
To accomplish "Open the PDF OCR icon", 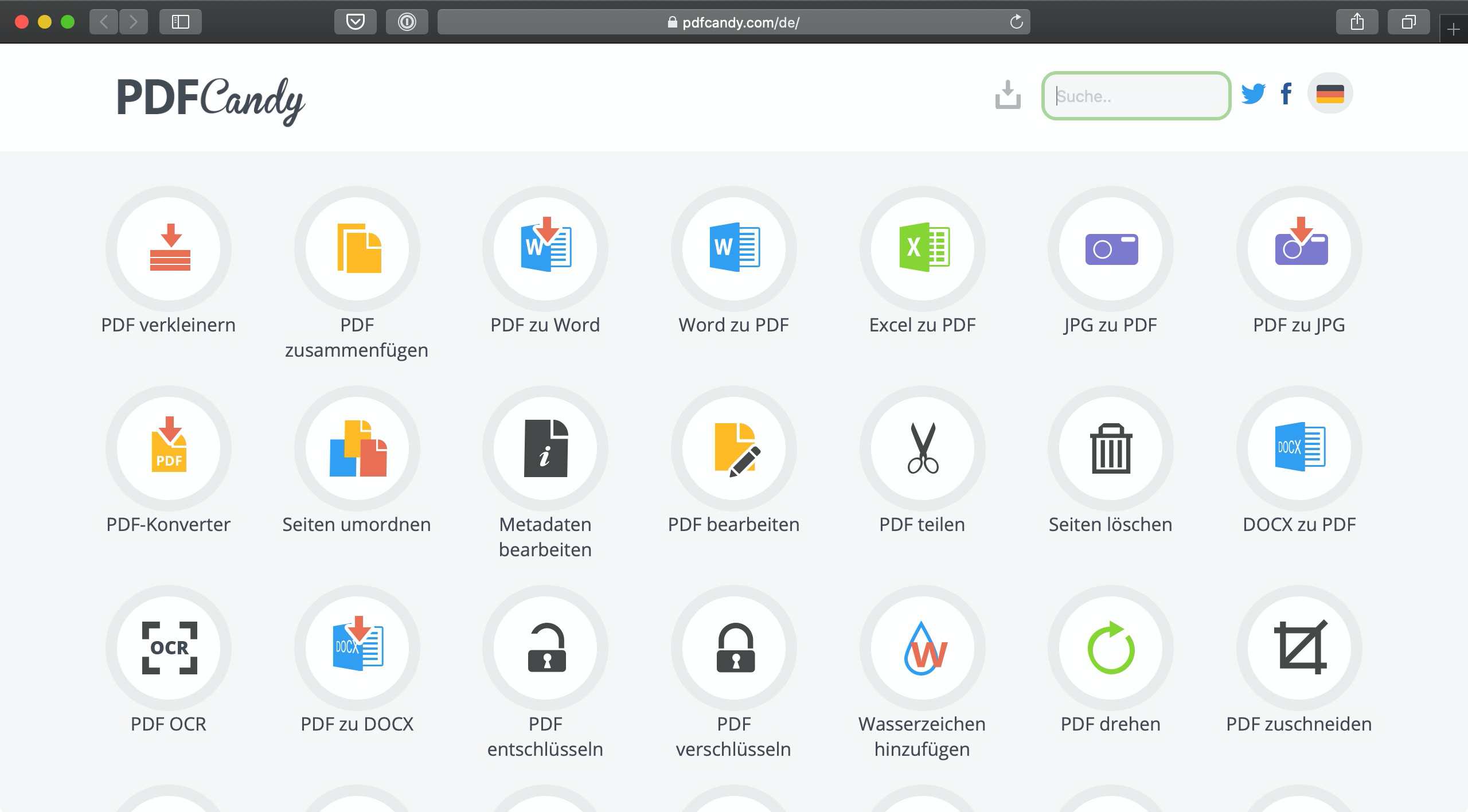I will point(169,648).
